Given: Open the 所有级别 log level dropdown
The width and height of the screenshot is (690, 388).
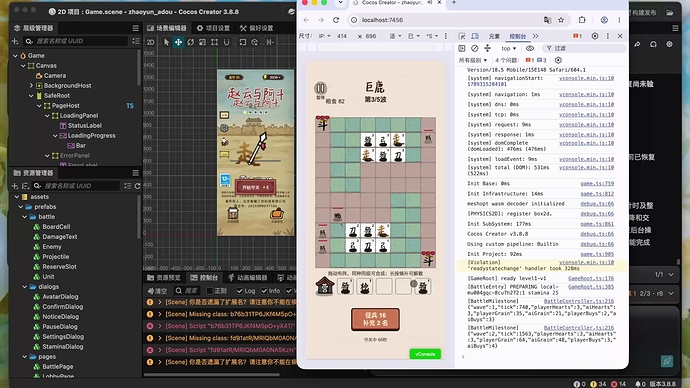Looking at the screenshot, I should (473, 60).
